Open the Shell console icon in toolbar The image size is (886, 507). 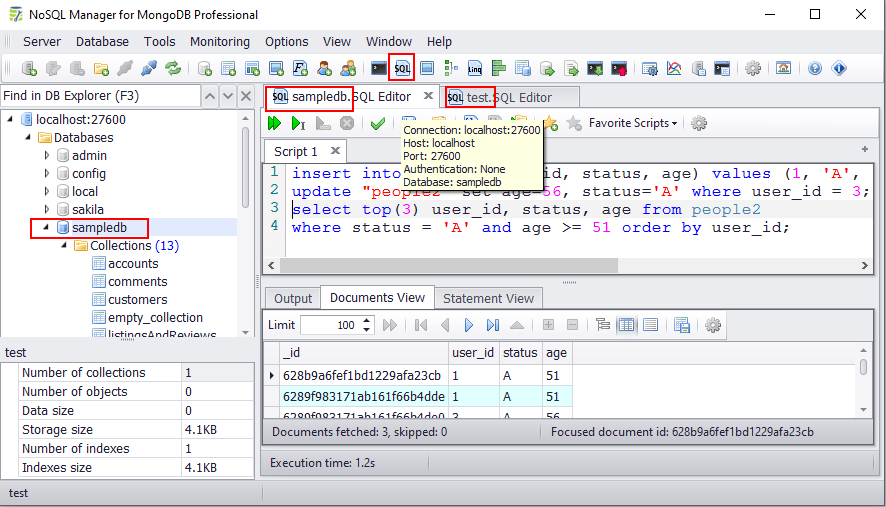click(378, 68)
